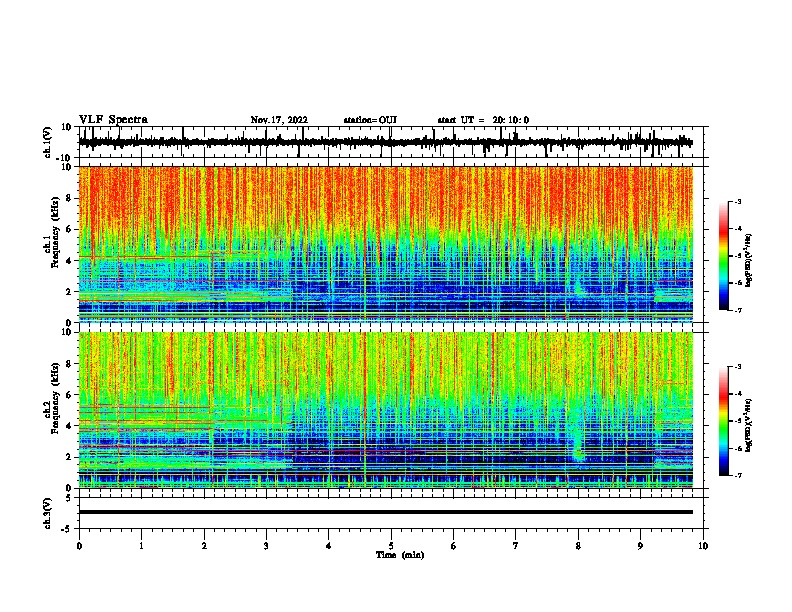The image size is (792, 612).
Task: Click the ch.3 flat black trace line
Action: pyautogui.click(x=385, y=512)
